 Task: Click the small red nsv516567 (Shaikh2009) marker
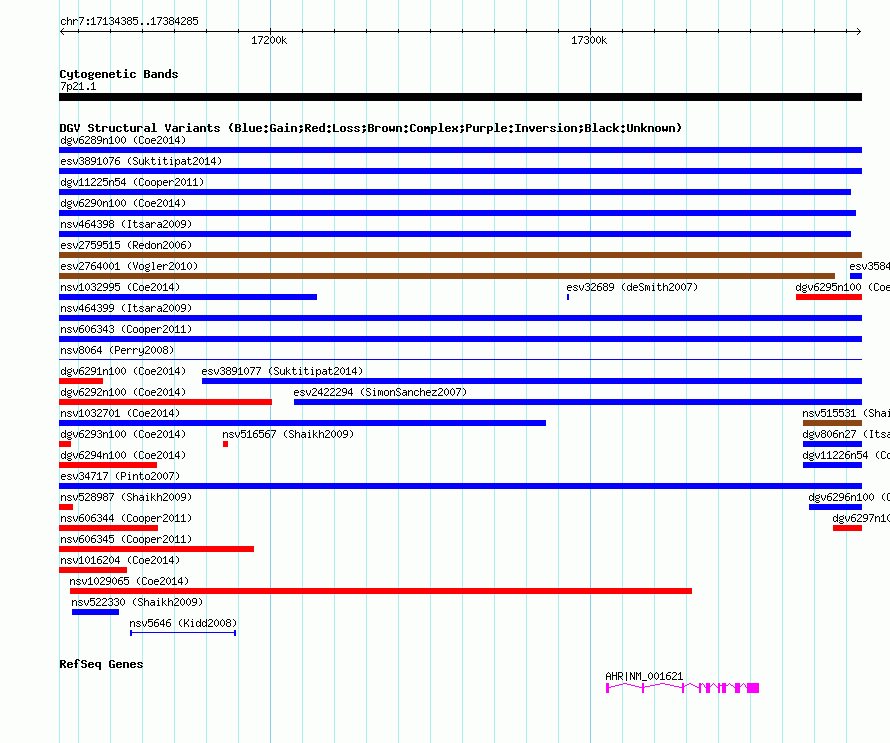tap(225, 444)
